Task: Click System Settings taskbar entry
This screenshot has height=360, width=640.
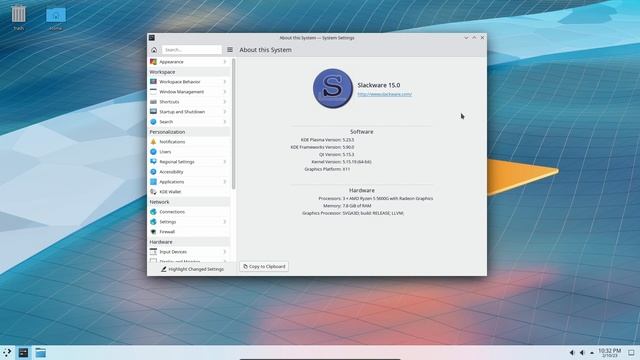Action: pyautogui.click(x=23, y=353)
